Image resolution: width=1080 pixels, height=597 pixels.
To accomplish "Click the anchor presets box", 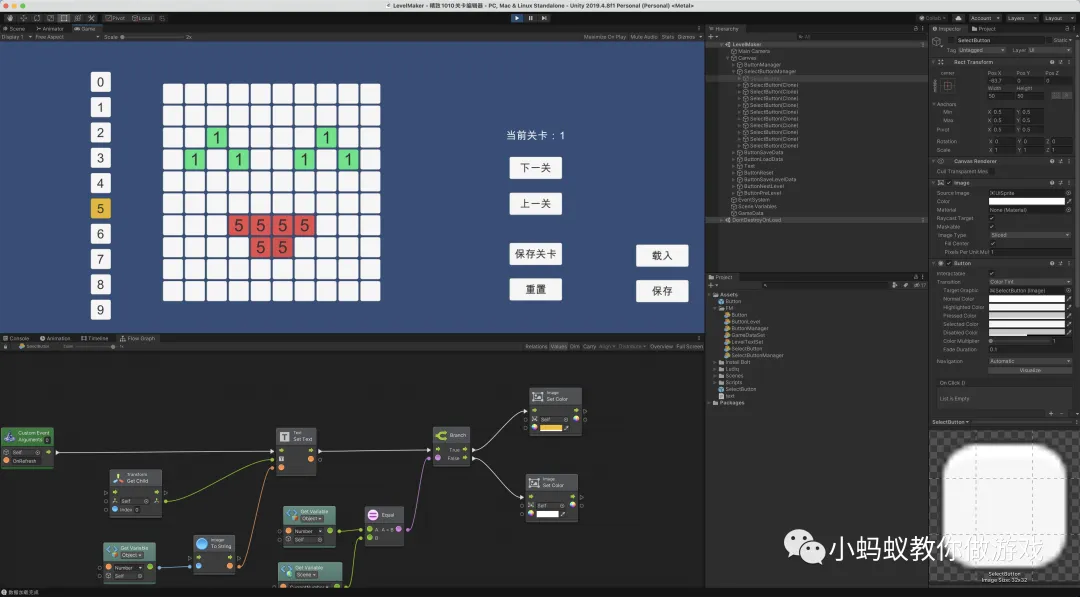I will (948, 86).
